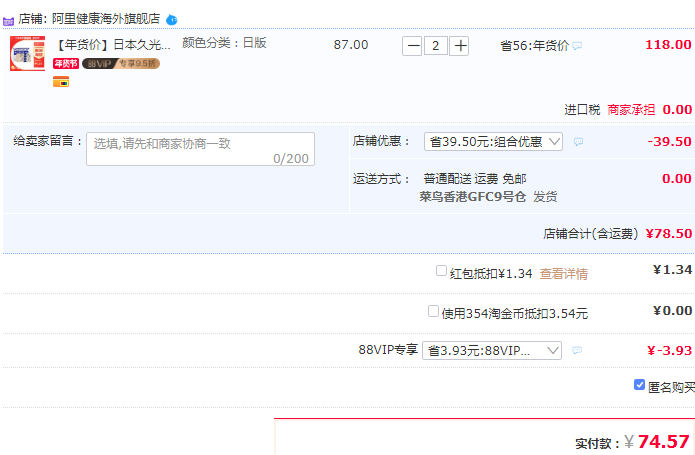Screen dimensions: 695x455
Task: Click the 商家承担 import tax text
Action: [631, 109]
